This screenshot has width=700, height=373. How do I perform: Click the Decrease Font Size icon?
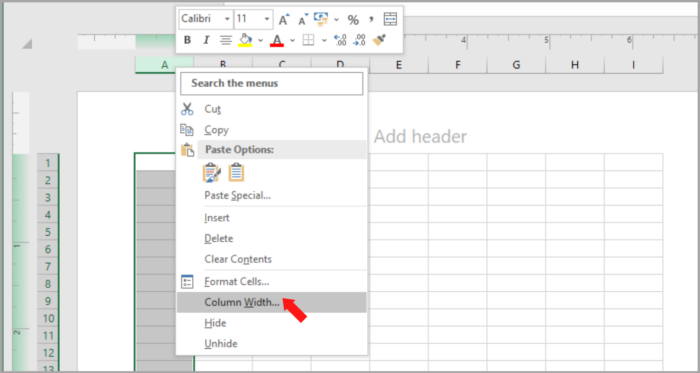point(303,20)
